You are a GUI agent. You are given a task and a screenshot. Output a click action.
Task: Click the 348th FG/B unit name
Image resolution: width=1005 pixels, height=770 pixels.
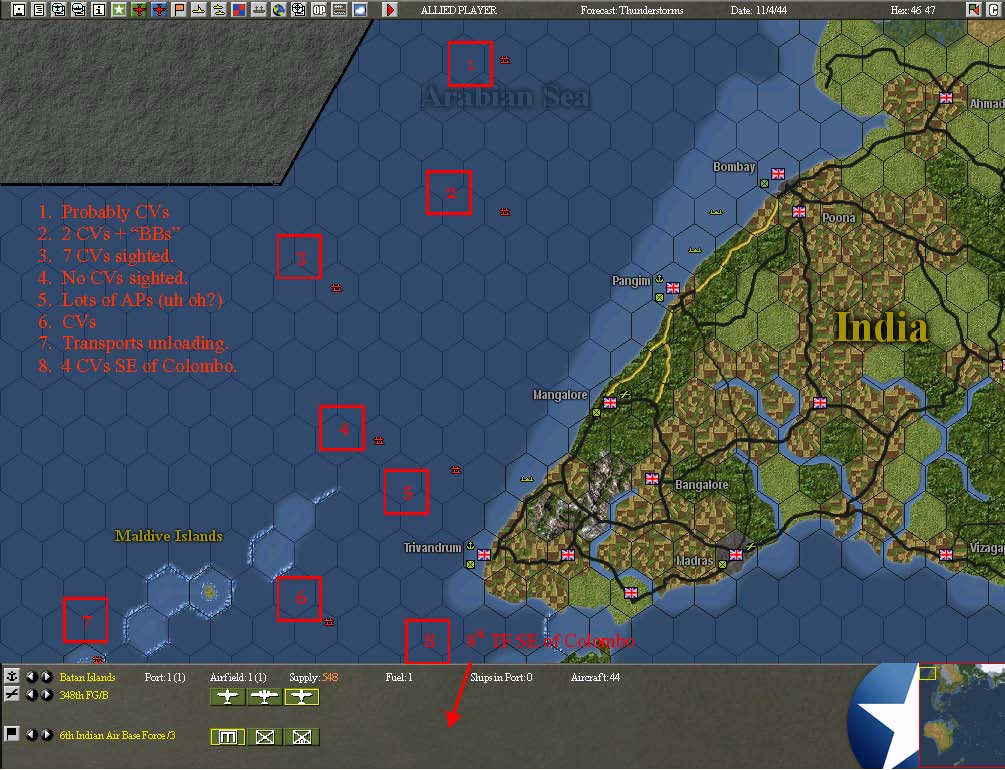pos(84,695)
